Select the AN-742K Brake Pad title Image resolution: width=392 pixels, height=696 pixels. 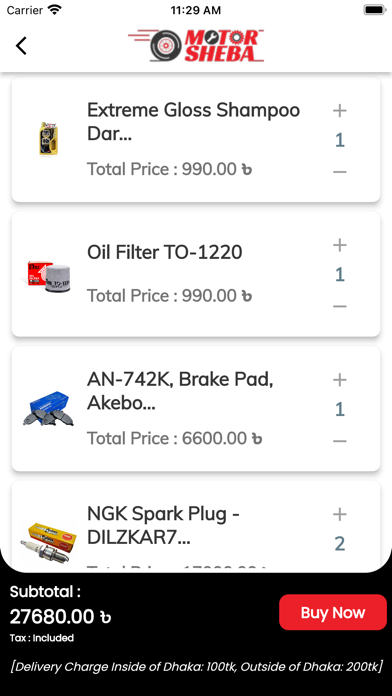[x=180, y=391]
